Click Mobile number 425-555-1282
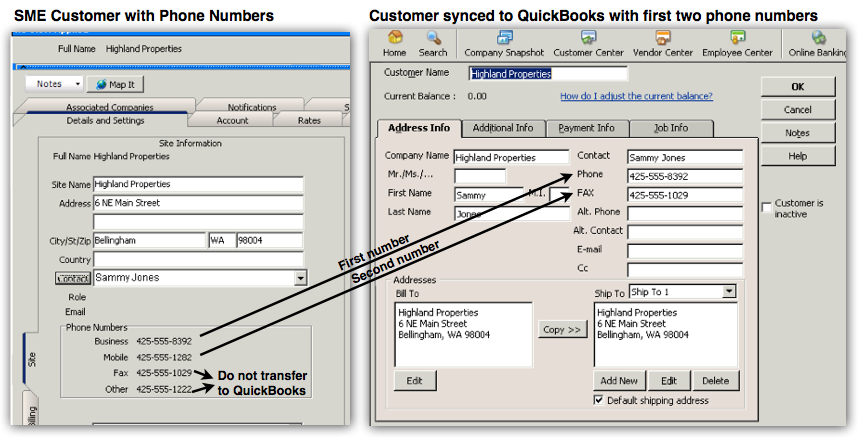This screenshot has width=861, height=440. pos(164,357)
